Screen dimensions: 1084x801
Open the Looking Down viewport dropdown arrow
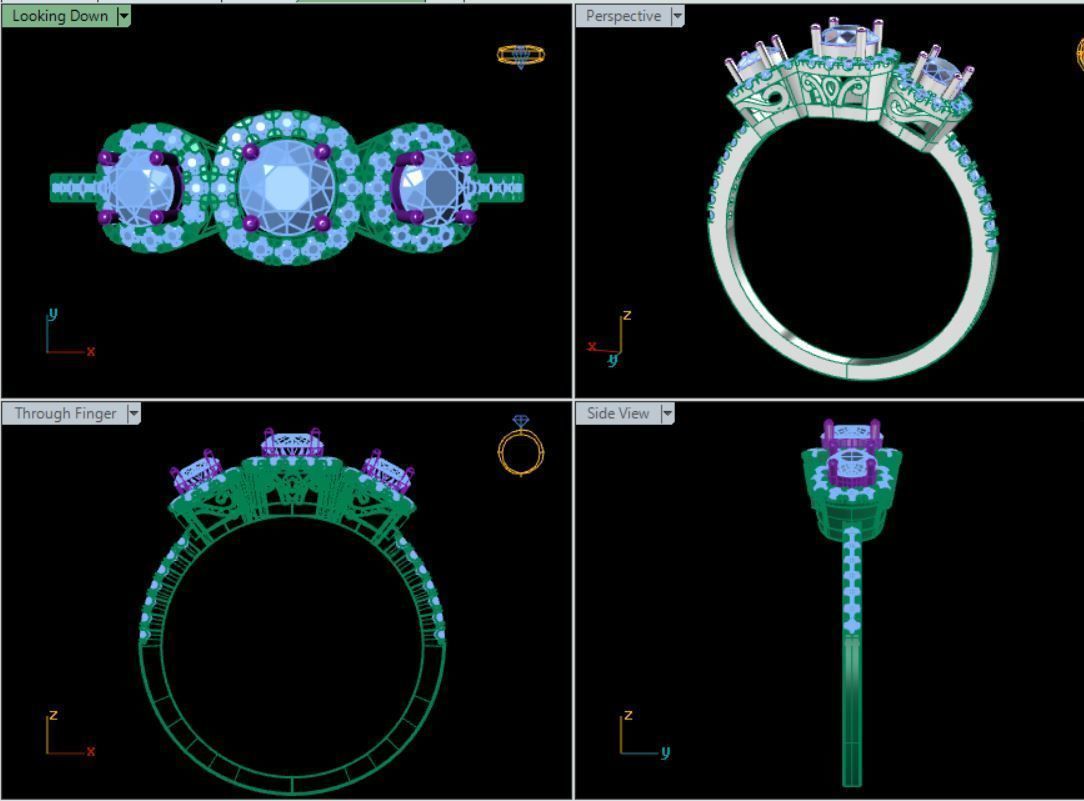coord(124,16)
